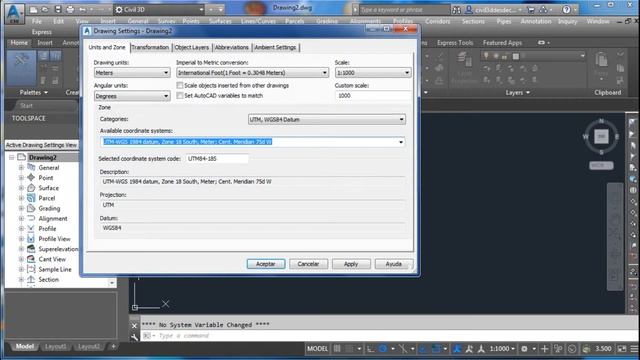The height and width of the screenshot is (360, 640).
Task: Open the Scale 1:1000 dropdown
Action: tap(373, 73)
